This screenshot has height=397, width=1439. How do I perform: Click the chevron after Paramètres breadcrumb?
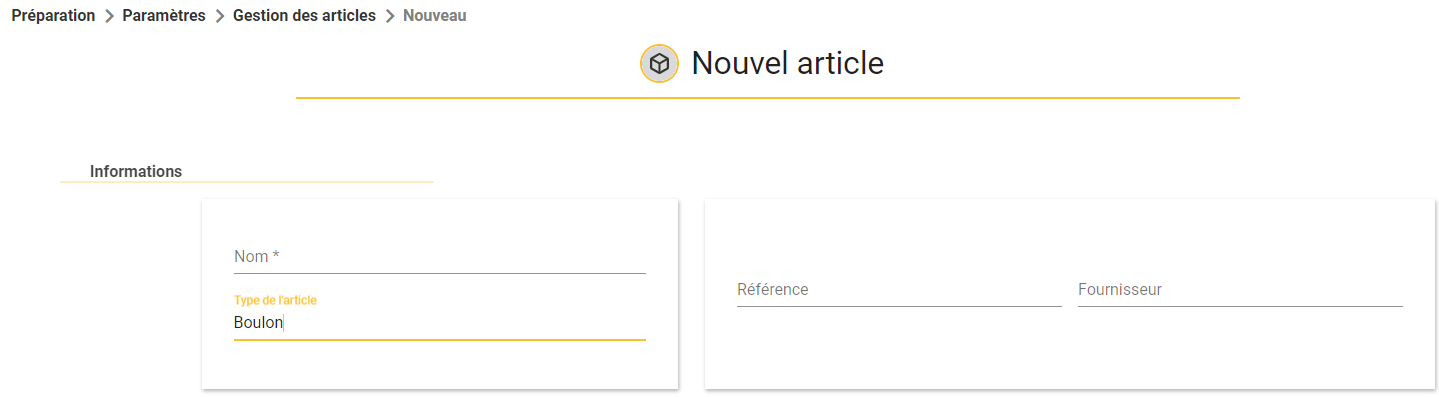coord(219,16)
